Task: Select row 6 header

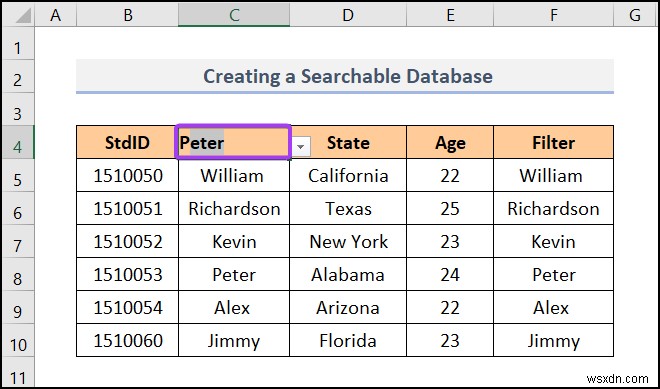Action: [x=18, y=208]
